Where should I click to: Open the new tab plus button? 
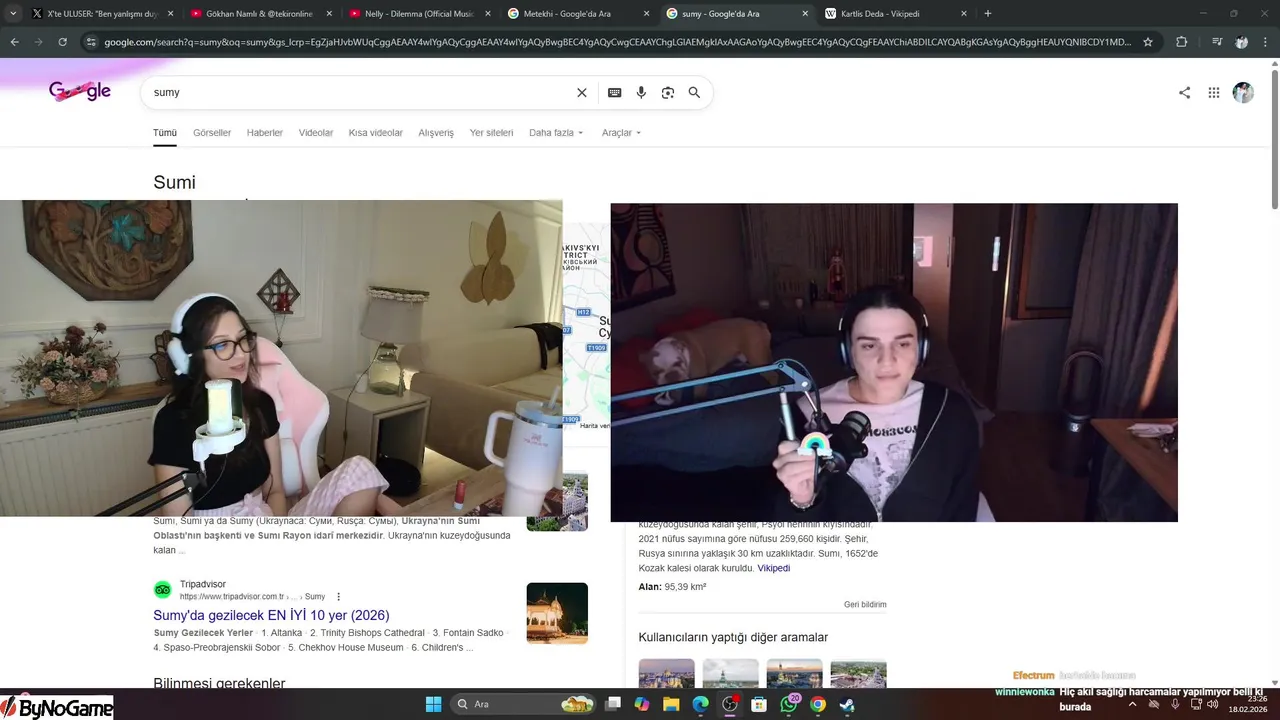[x=988, y=13]
